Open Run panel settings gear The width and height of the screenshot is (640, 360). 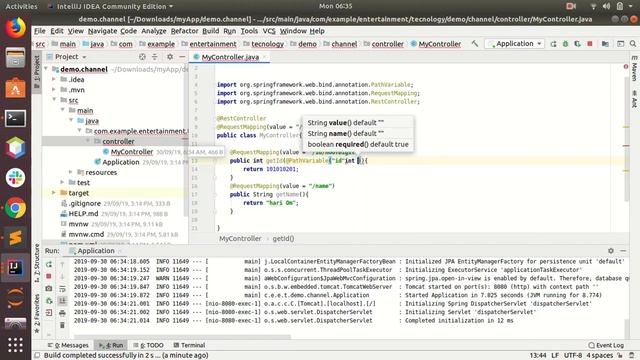click(x=611, y=251)
